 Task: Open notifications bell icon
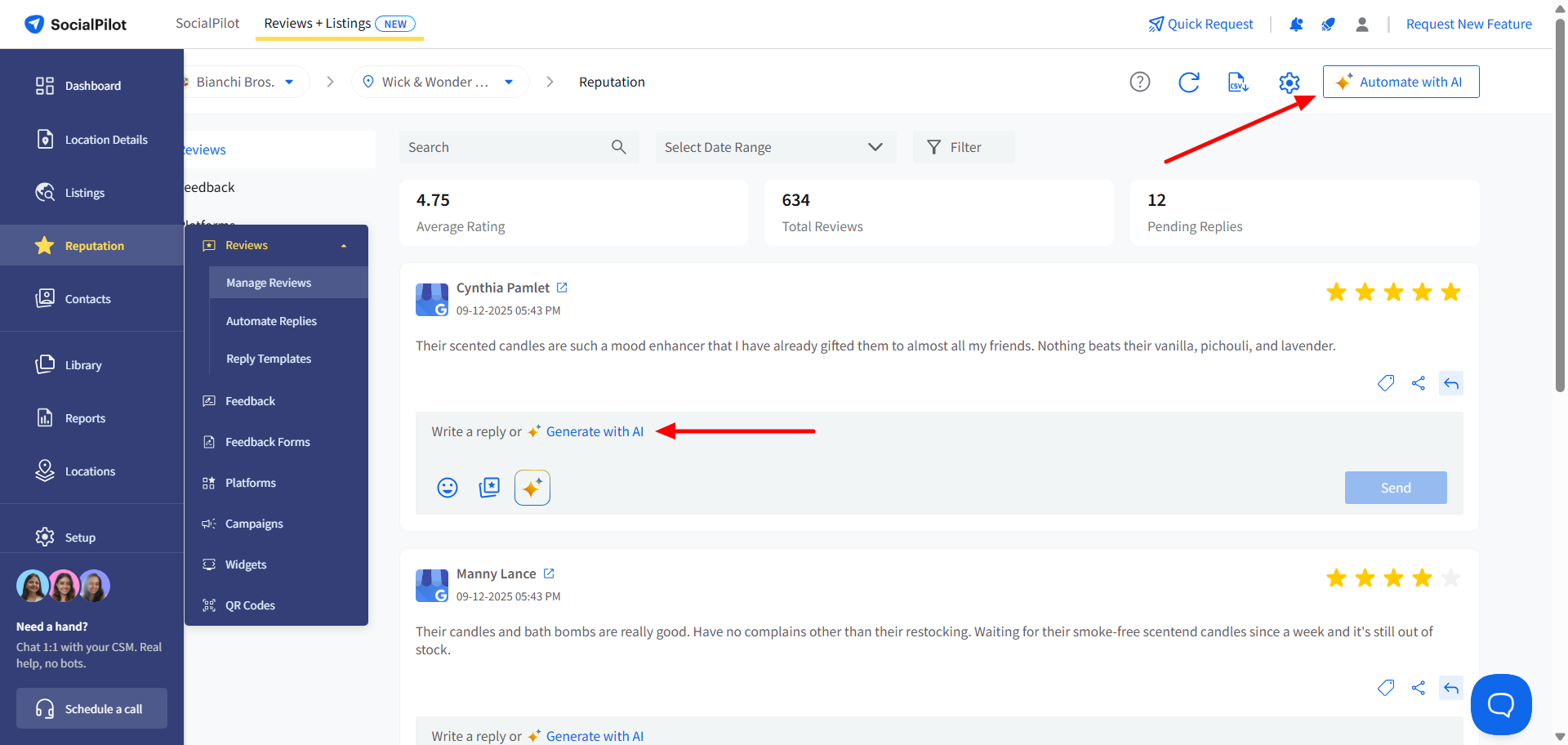tap(1296, 25)
